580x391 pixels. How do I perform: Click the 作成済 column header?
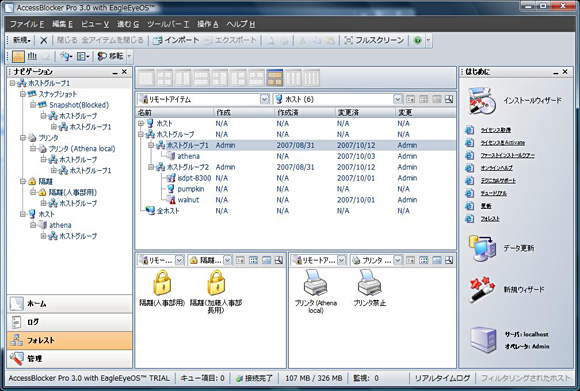click(x=305, y=112)
